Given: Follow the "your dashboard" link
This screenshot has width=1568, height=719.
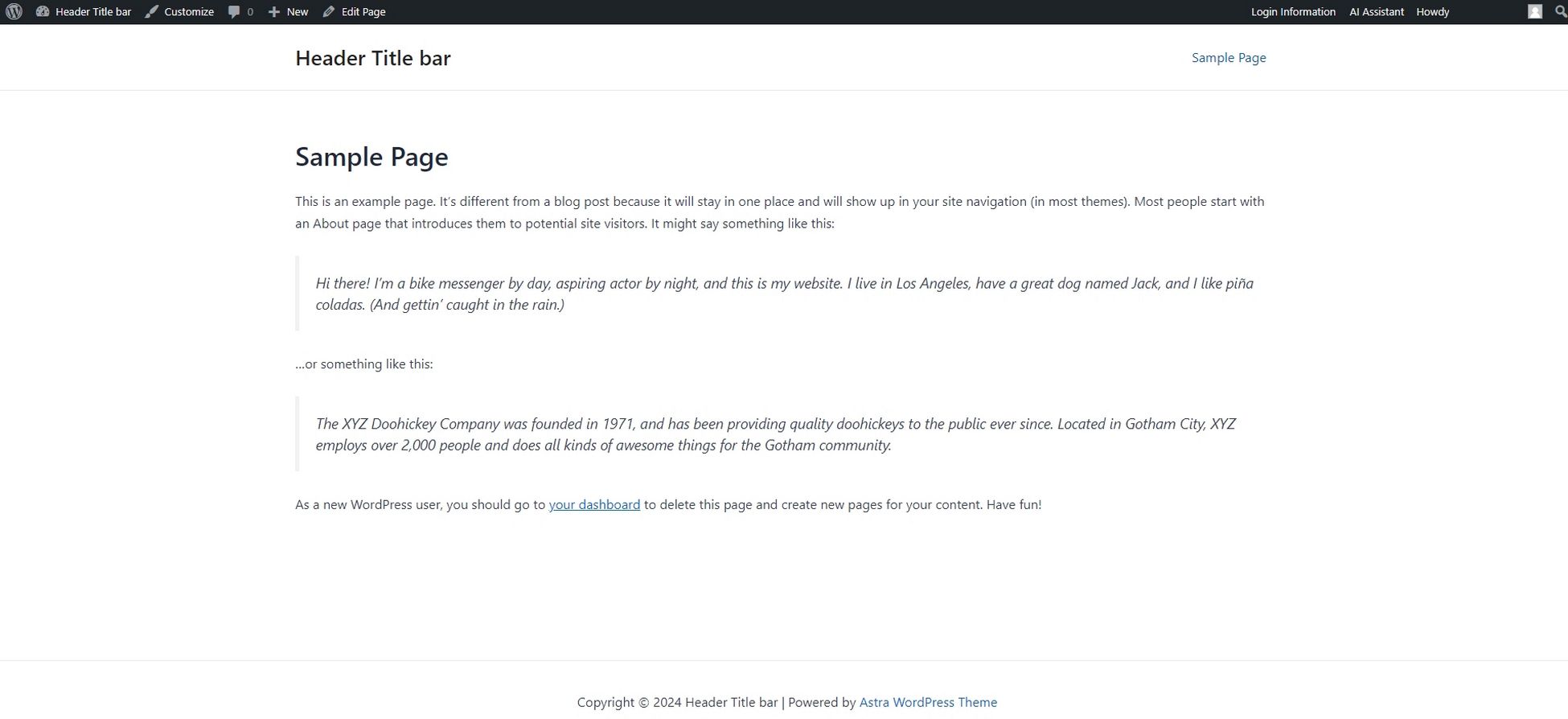Looking at the screenshot, I should (594, 505).
